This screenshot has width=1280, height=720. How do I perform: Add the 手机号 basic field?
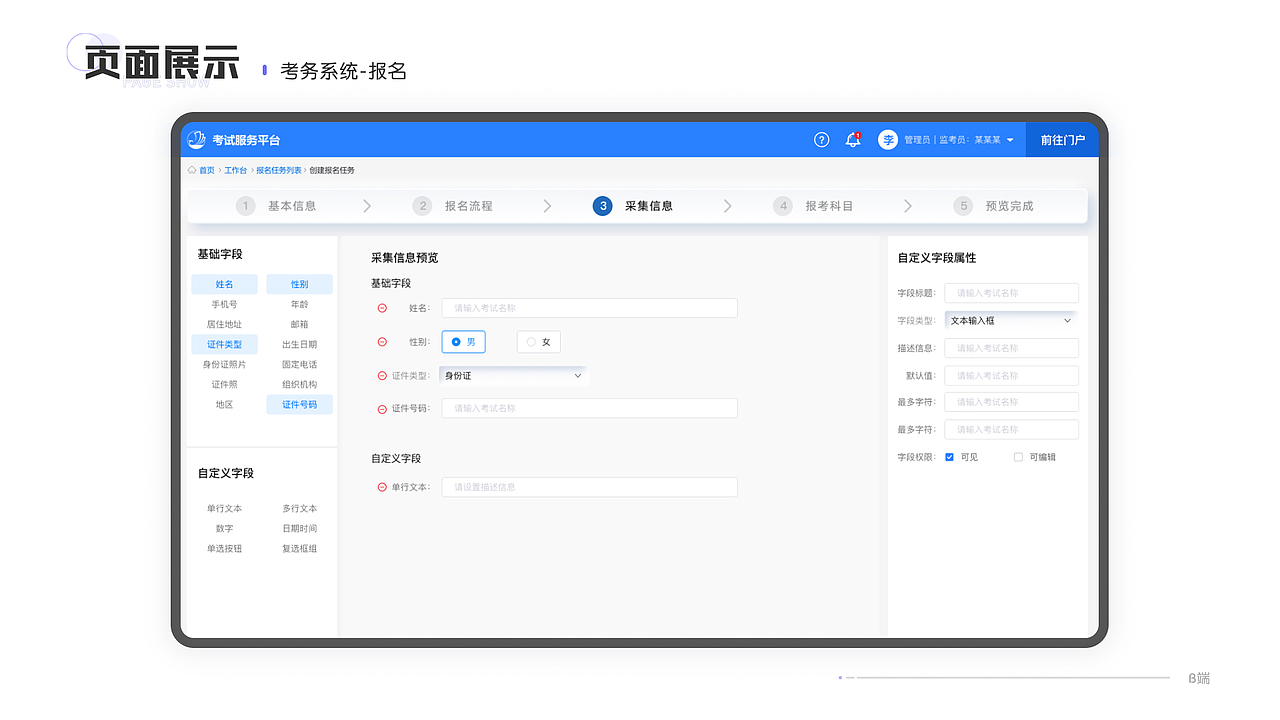coord(224,304)
